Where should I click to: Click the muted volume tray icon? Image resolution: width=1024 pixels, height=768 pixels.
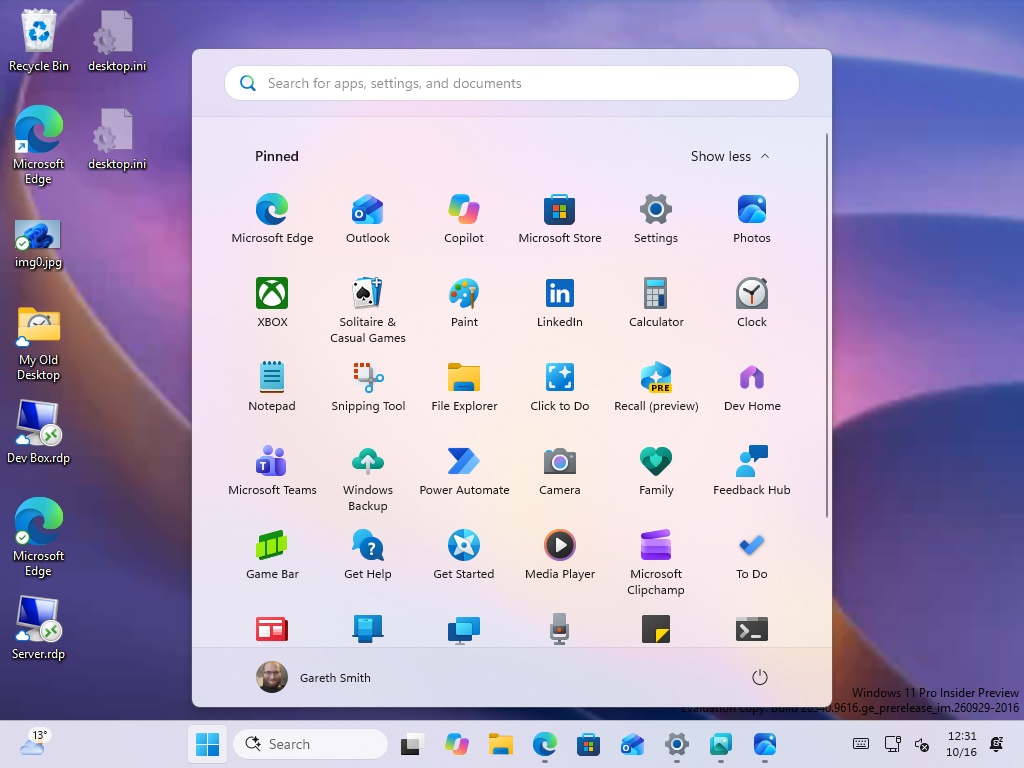(922, 744)
